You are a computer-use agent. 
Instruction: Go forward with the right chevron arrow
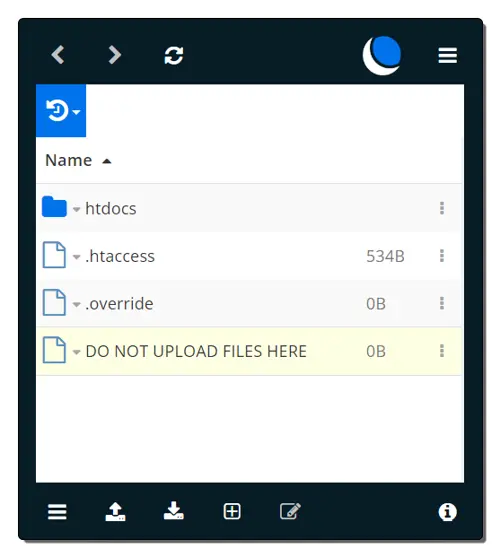115,55
